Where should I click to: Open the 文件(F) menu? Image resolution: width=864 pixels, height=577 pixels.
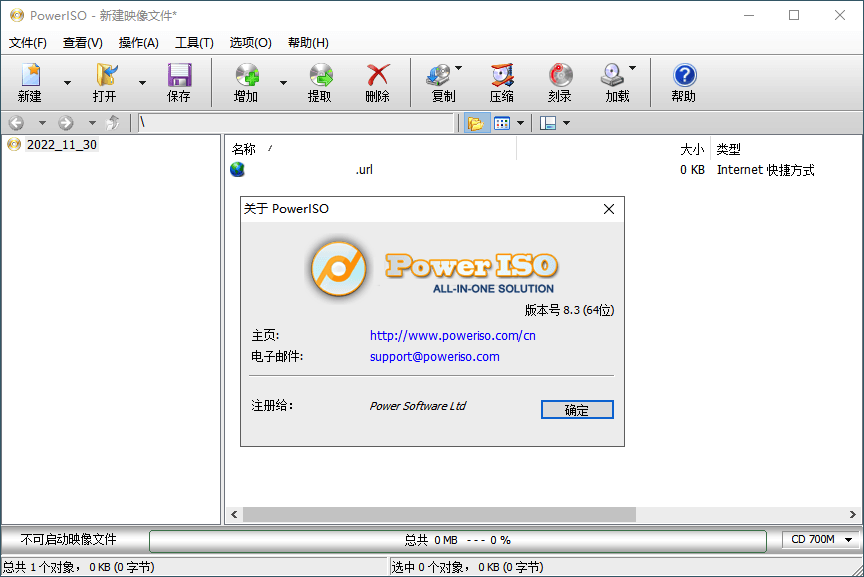(28, 43)
